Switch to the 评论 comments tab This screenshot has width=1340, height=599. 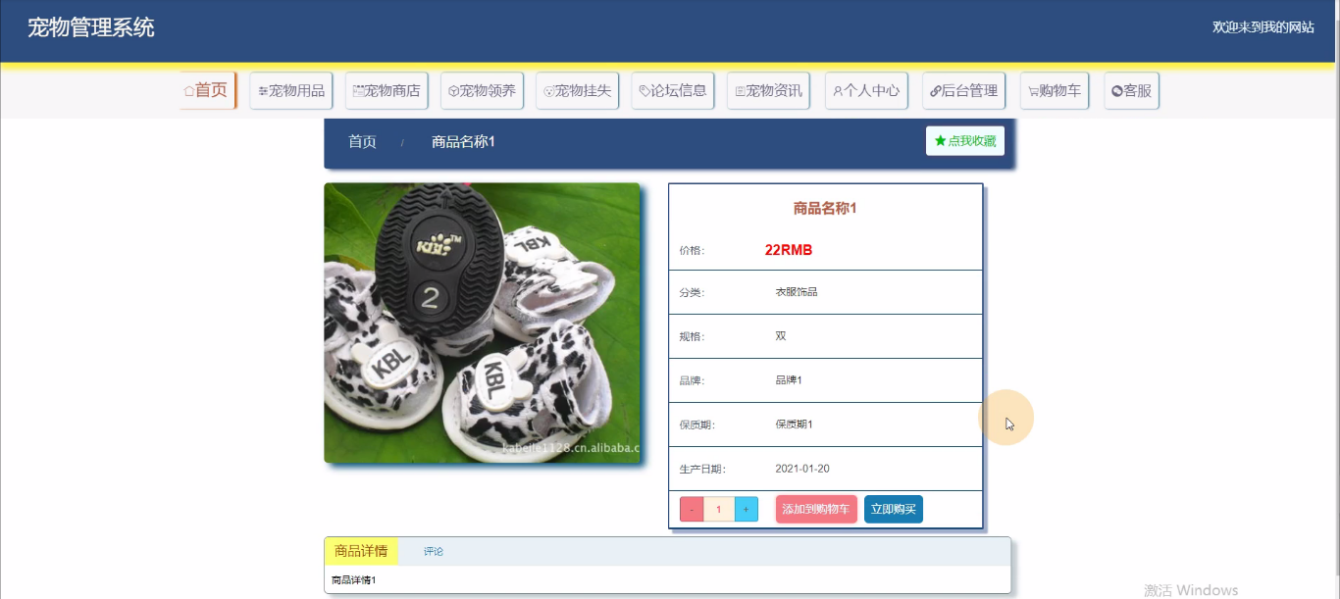[x=433, y=551]
